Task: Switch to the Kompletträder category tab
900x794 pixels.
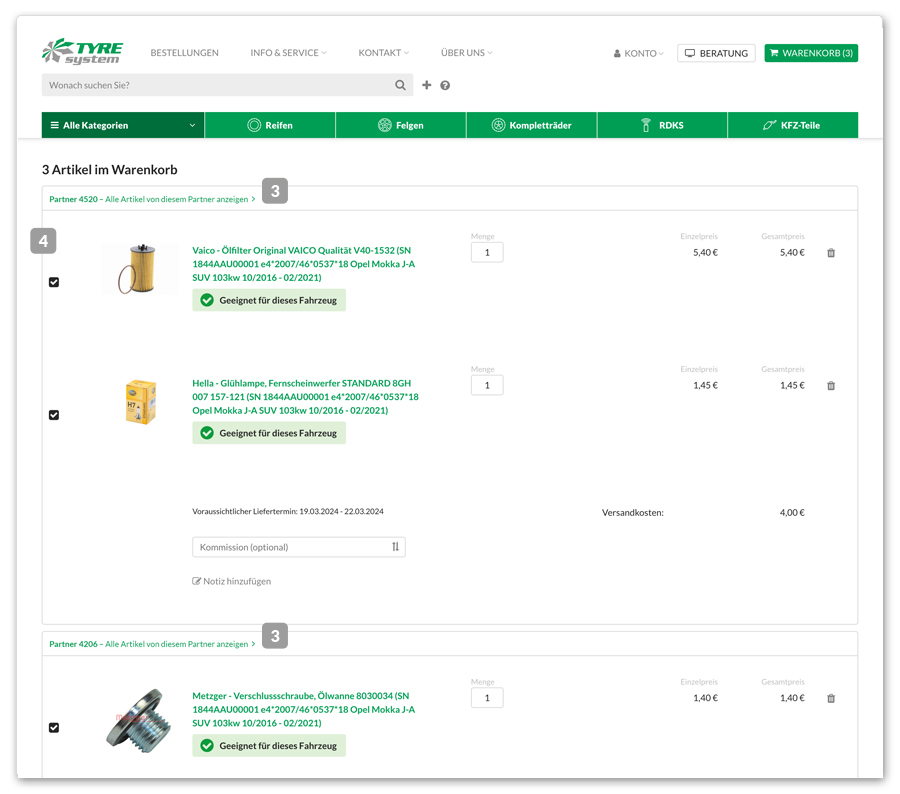Action: [532, 125]
